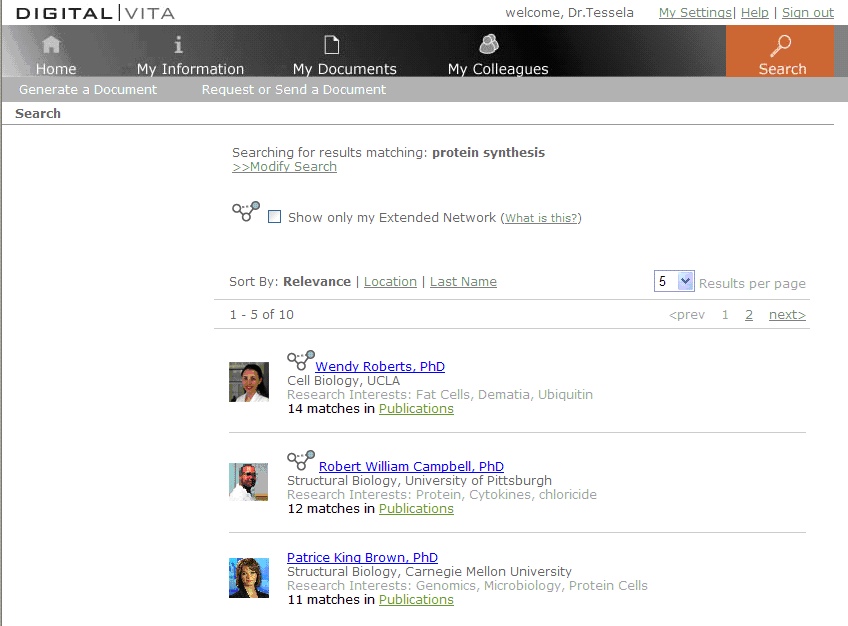This screenshot has width=848, height=626.
Task: Open My Settings link
Action: 695,13
